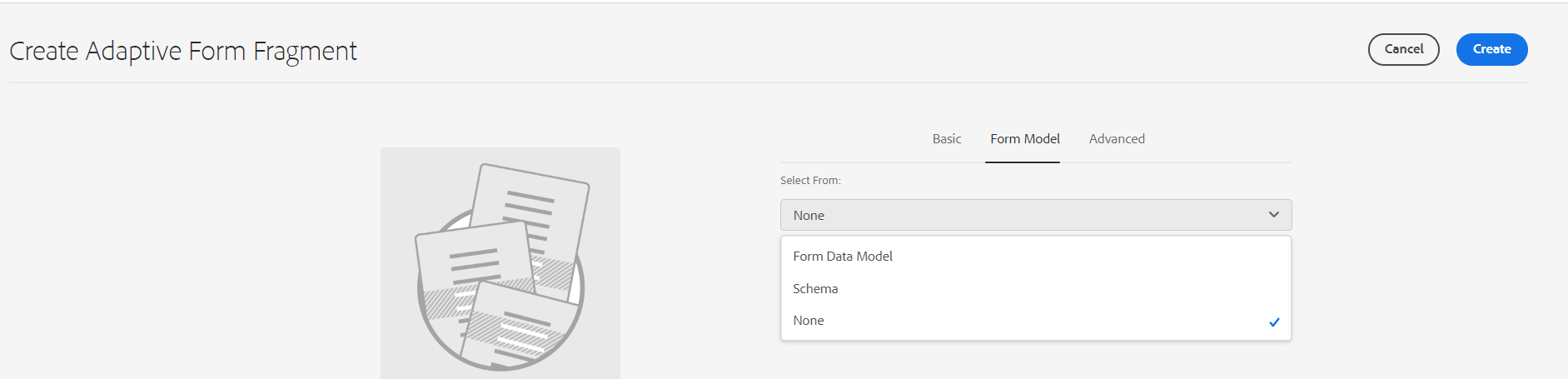
Task: Select the Form Model tab
Action: (x=1024, y=139)
